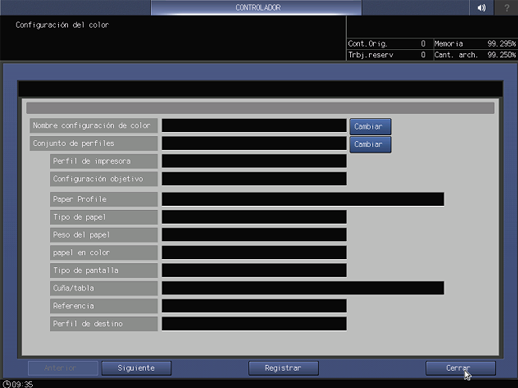Image resolution: width=518 pixels, height=388 pixels.
Task: Click the Cuña/tabla value field
Action: pos(303,288)
